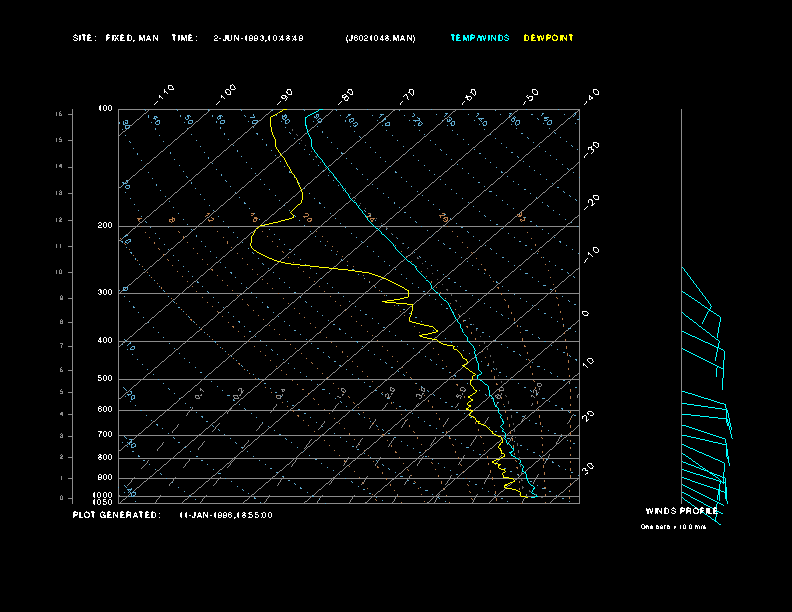The width and height of the screenshot is (792, 612).
Task: Click the 30 temperature label at lower right
Action: pos(589,467)
